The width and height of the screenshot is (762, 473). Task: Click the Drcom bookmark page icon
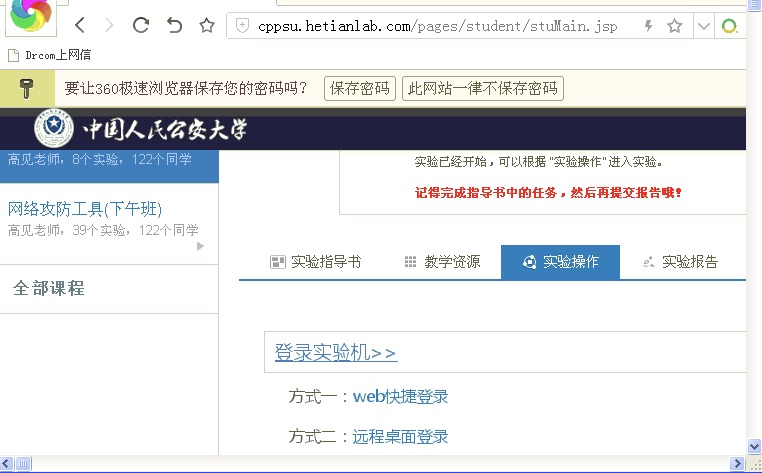[14, 55]
